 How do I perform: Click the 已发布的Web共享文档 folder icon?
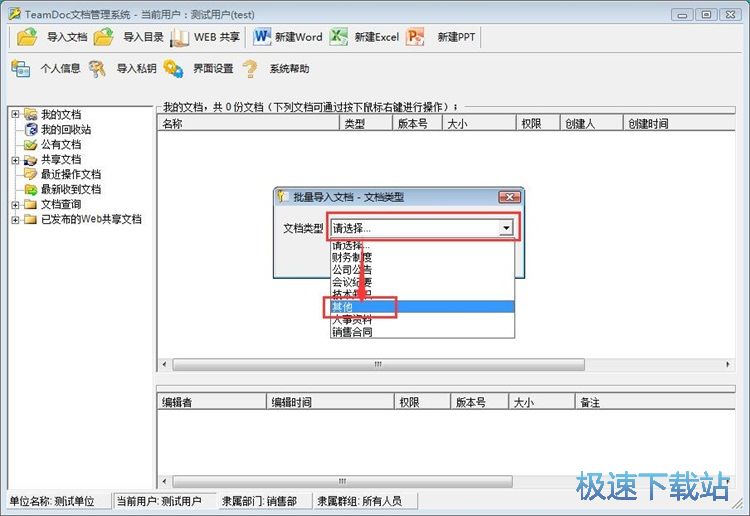point(31,220)
